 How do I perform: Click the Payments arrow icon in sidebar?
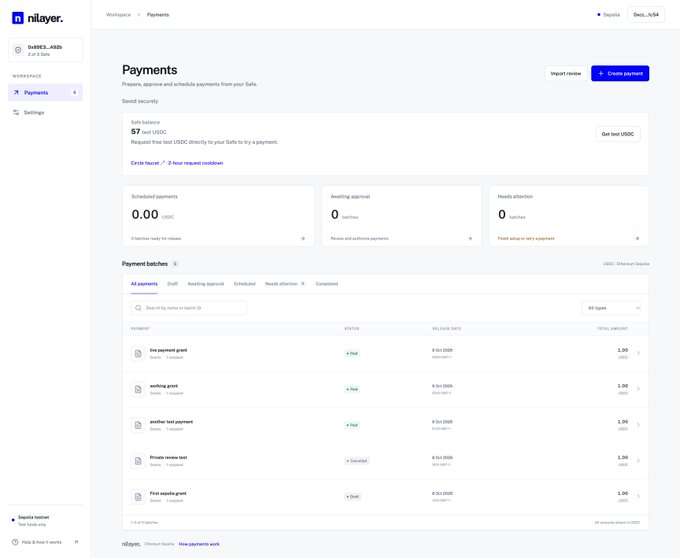click(16, 92)
